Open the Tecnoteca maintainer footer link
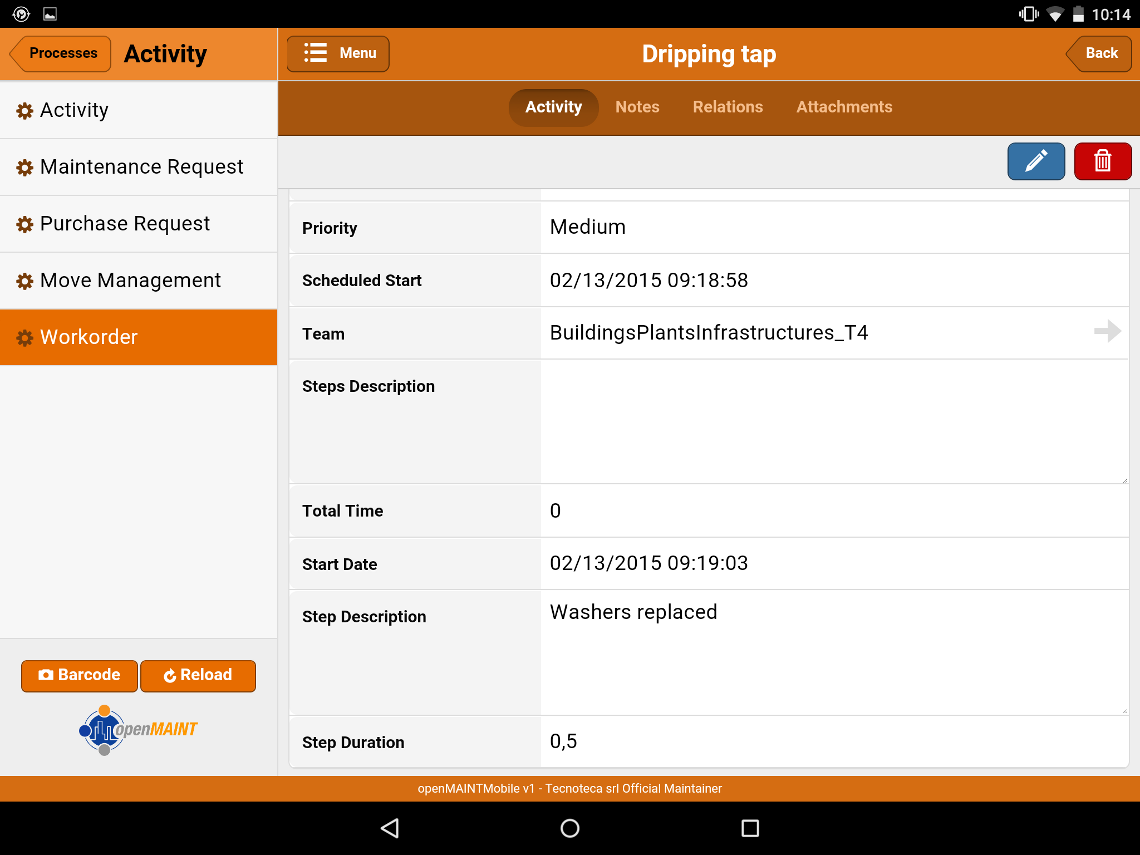Screen dimensions: 1140x855 point(569,788)
